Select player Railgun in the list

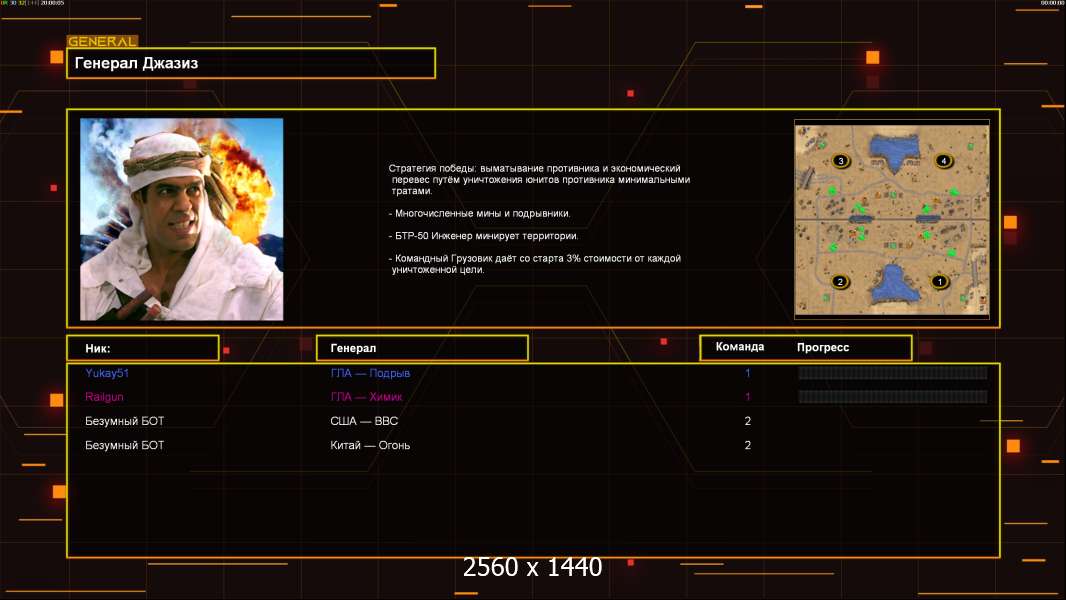click(103, 397)
